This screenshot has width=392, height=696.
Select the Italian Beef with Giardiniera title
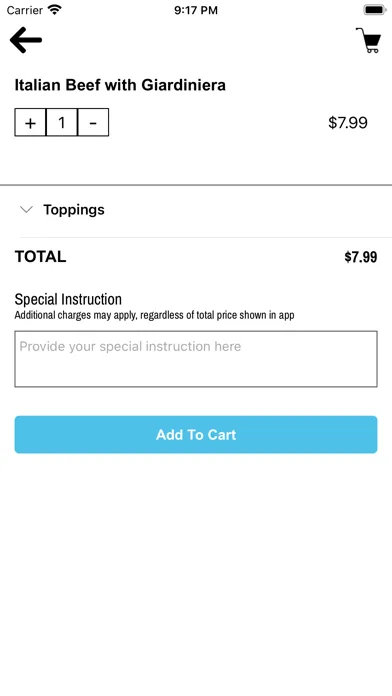point(120,85)
